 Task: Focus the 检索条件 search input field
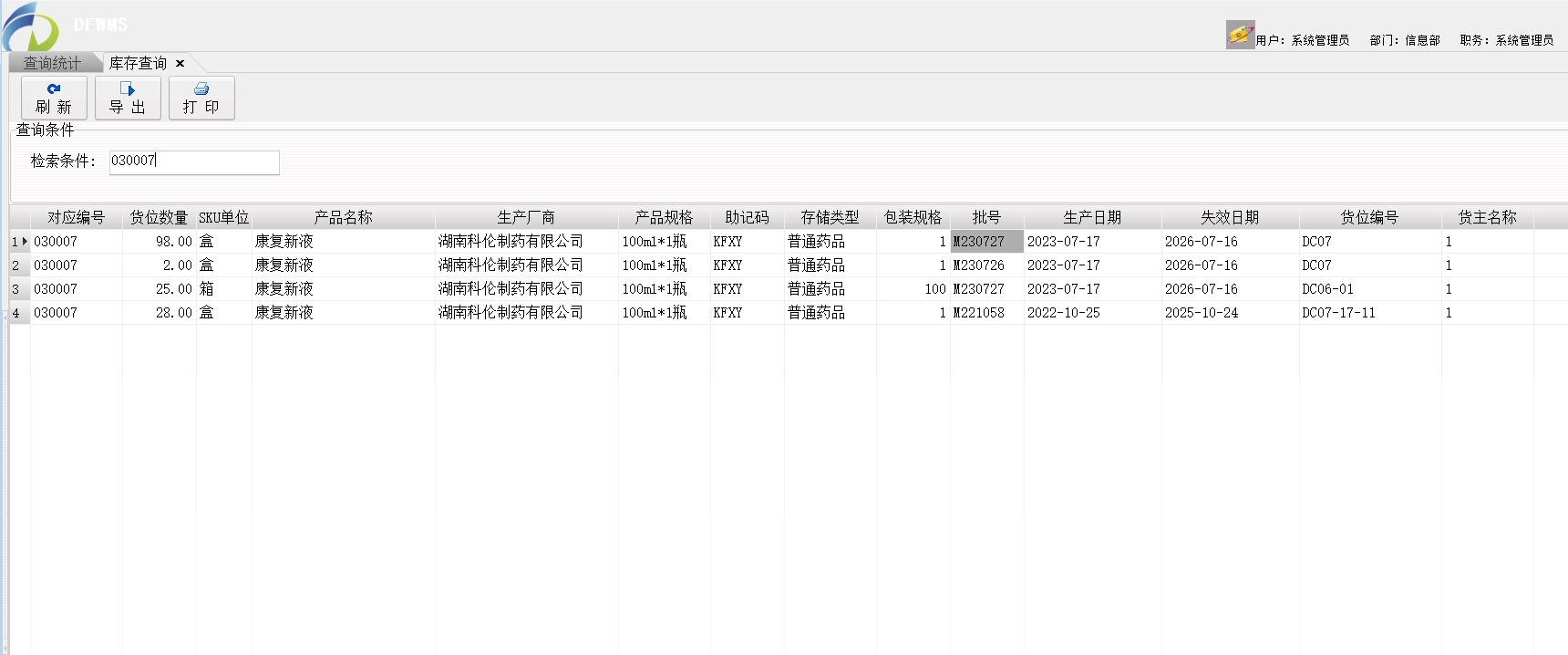pyautogui.click(x=194, y=162)
